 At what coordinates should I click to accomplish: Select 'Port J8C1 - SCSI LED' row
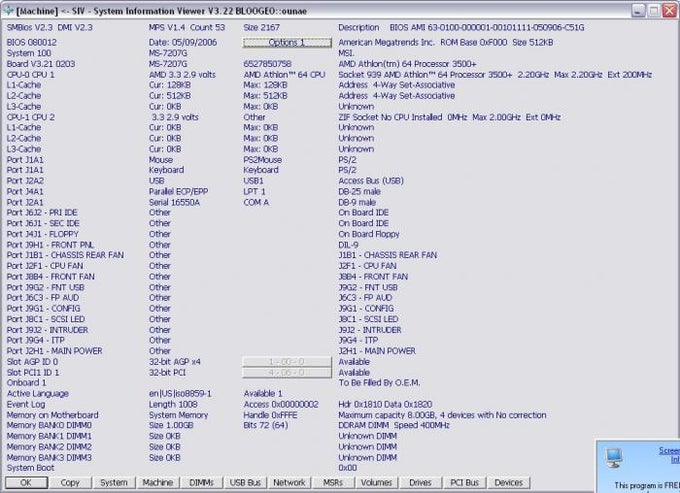click(46, 319)
